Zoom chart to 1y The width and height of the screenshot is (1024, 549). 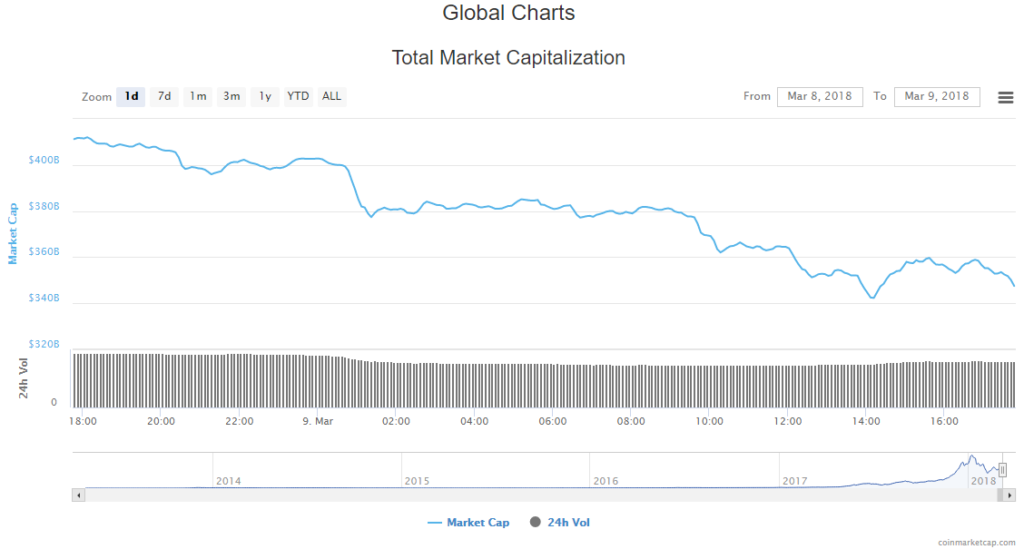(265, 97)
